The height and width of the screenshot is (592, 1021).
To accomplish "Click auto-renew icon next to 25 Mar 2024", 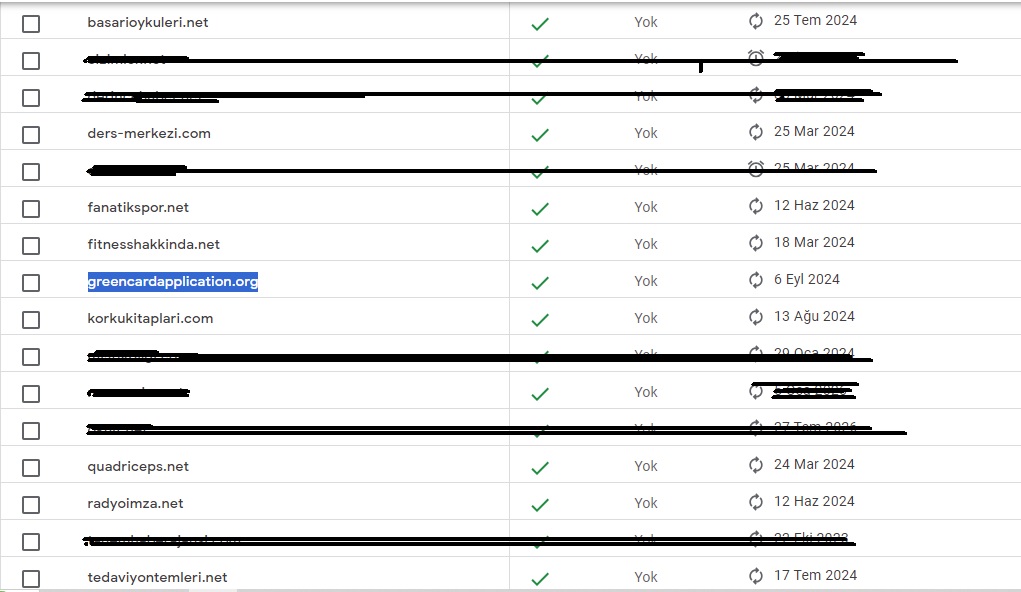I will pos(755,132).
